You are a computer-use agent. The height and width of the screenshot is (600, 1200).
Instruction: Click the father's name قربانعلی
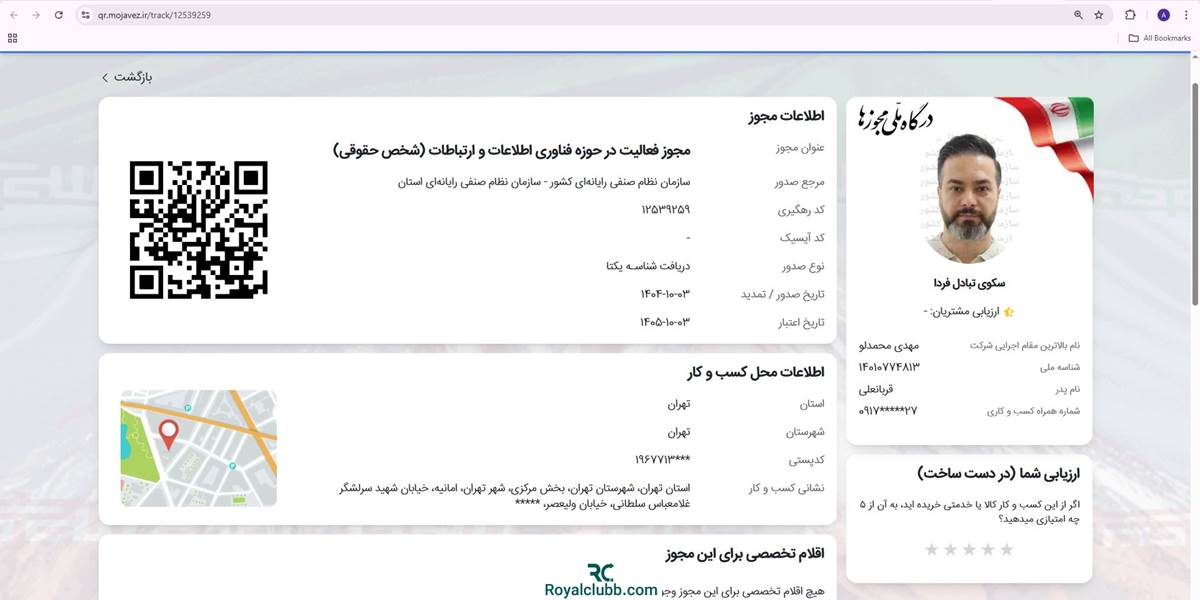pos(875,389)
